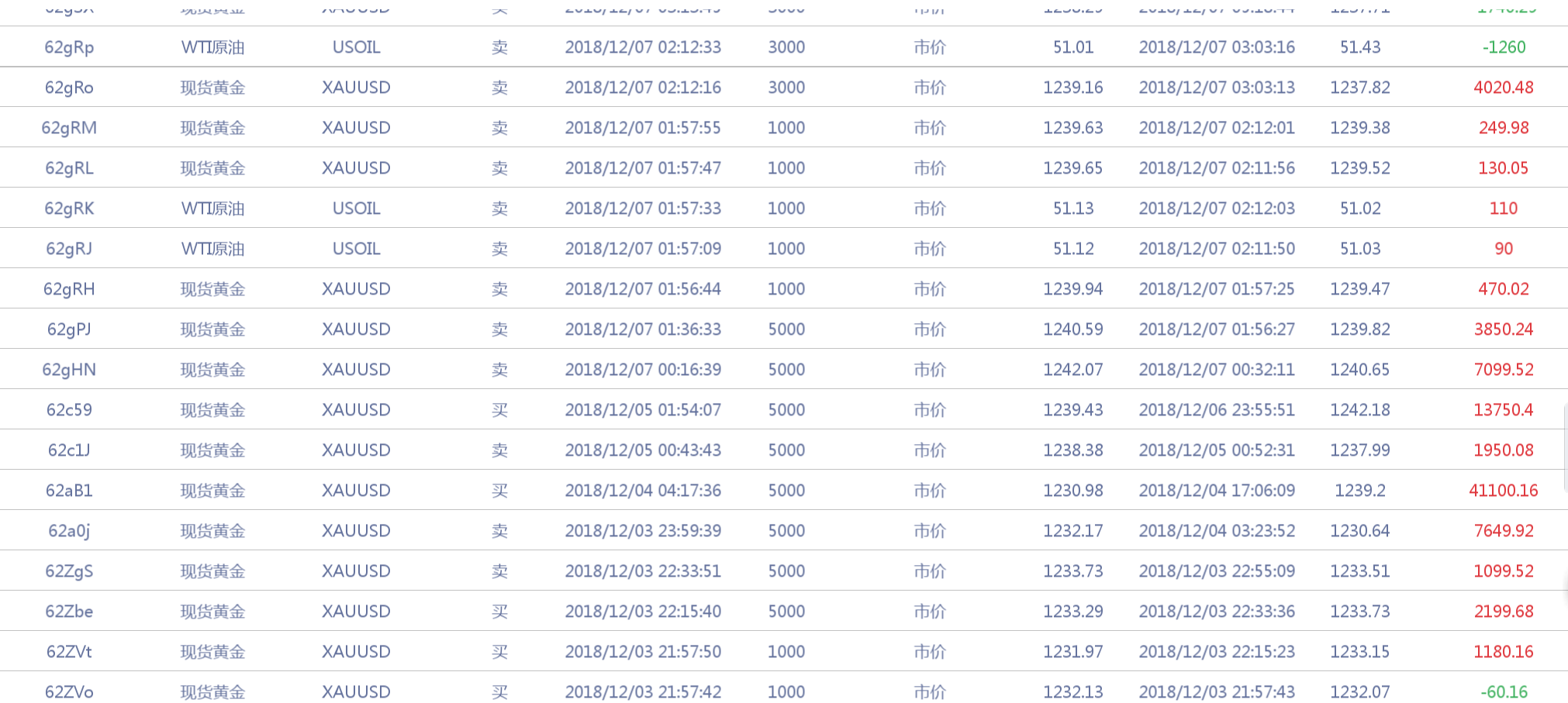Click the XAUUSD symbol in the 62c59 row

point(356,410)
